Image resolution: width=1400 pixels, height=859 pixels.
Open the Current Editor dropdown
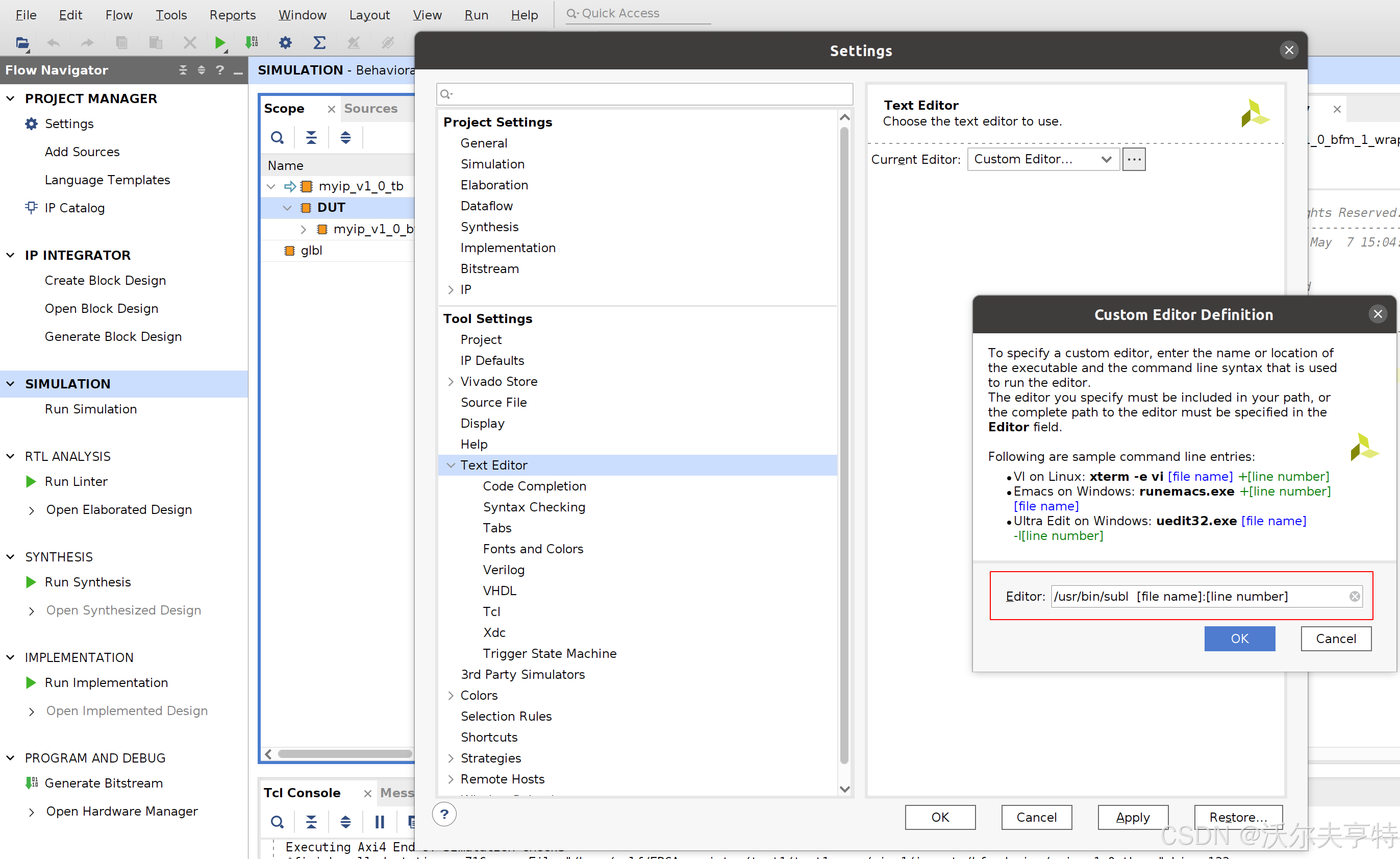pyautogui.click(x=1043, y=159)
